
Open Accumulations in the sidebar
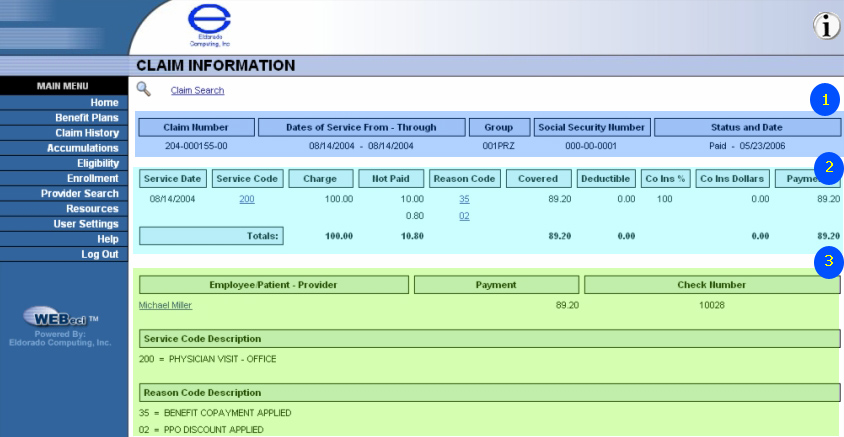83,148
